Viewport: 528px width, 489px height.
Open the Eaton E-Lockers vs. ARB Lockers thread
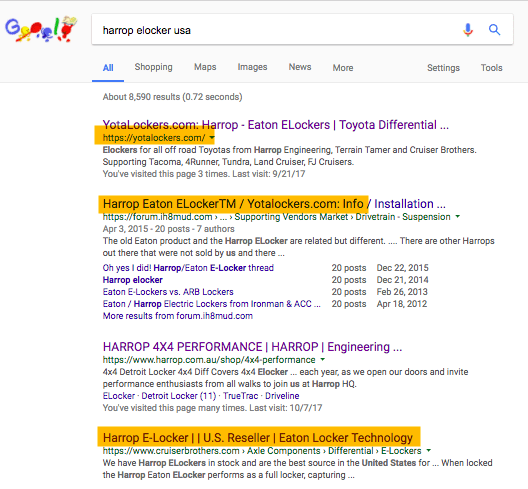168,292
